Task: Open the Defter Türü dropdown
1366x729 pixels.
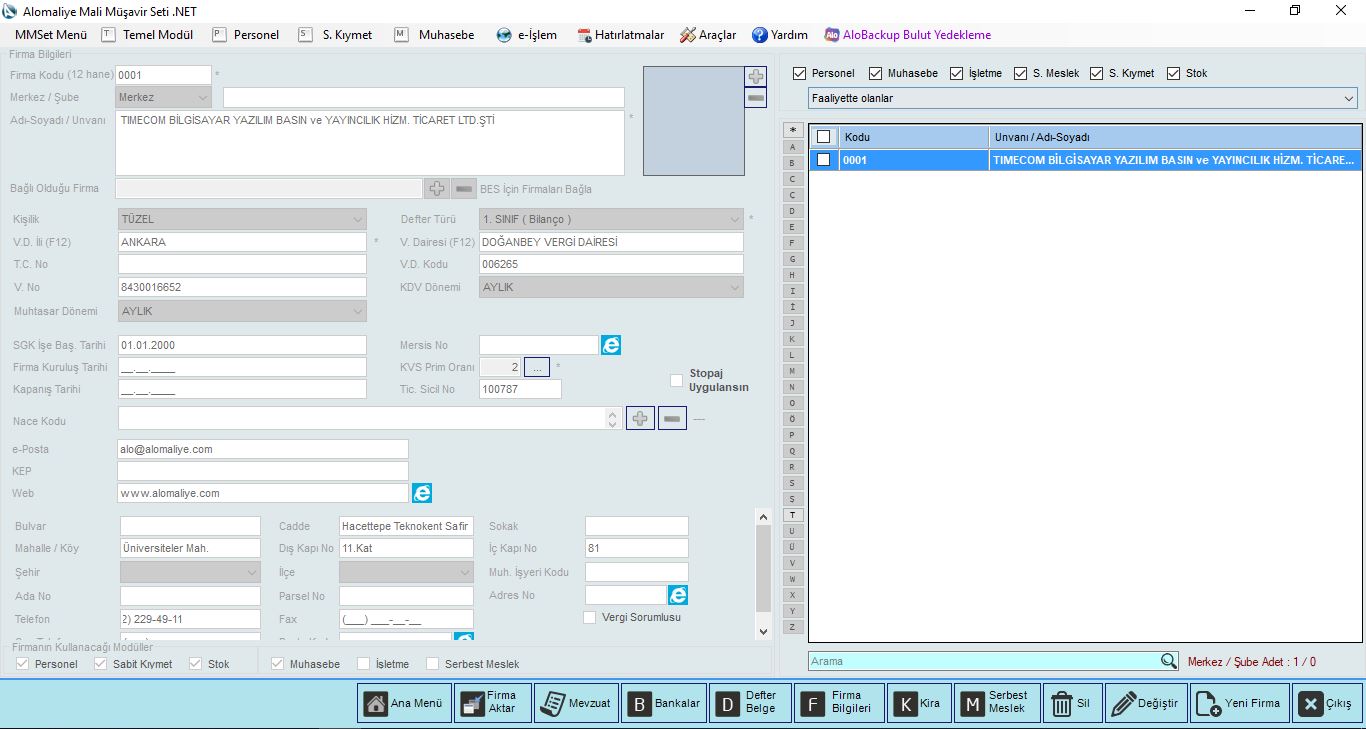Action: pos(611,219)
